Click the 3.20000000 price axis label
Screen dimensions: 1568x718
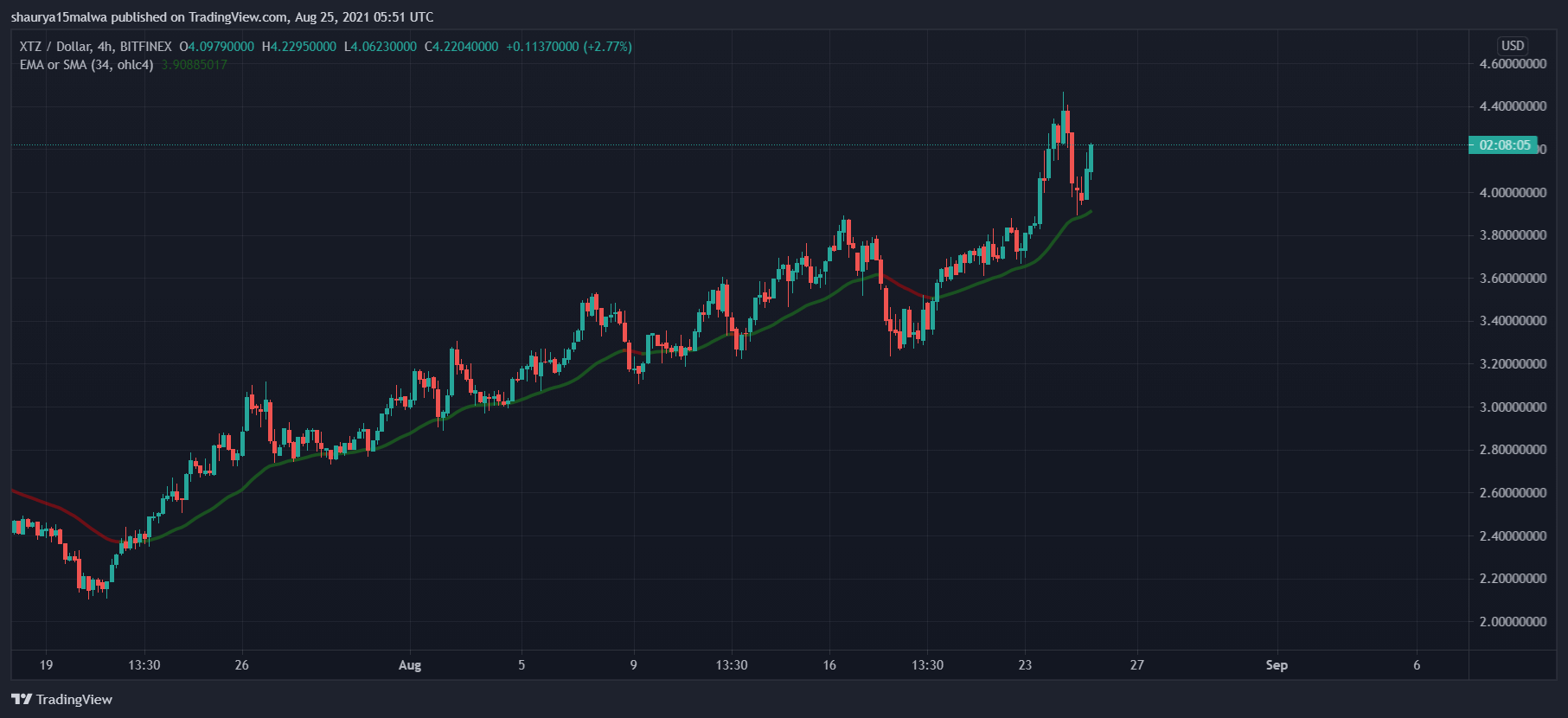(x=1513, y=364)
